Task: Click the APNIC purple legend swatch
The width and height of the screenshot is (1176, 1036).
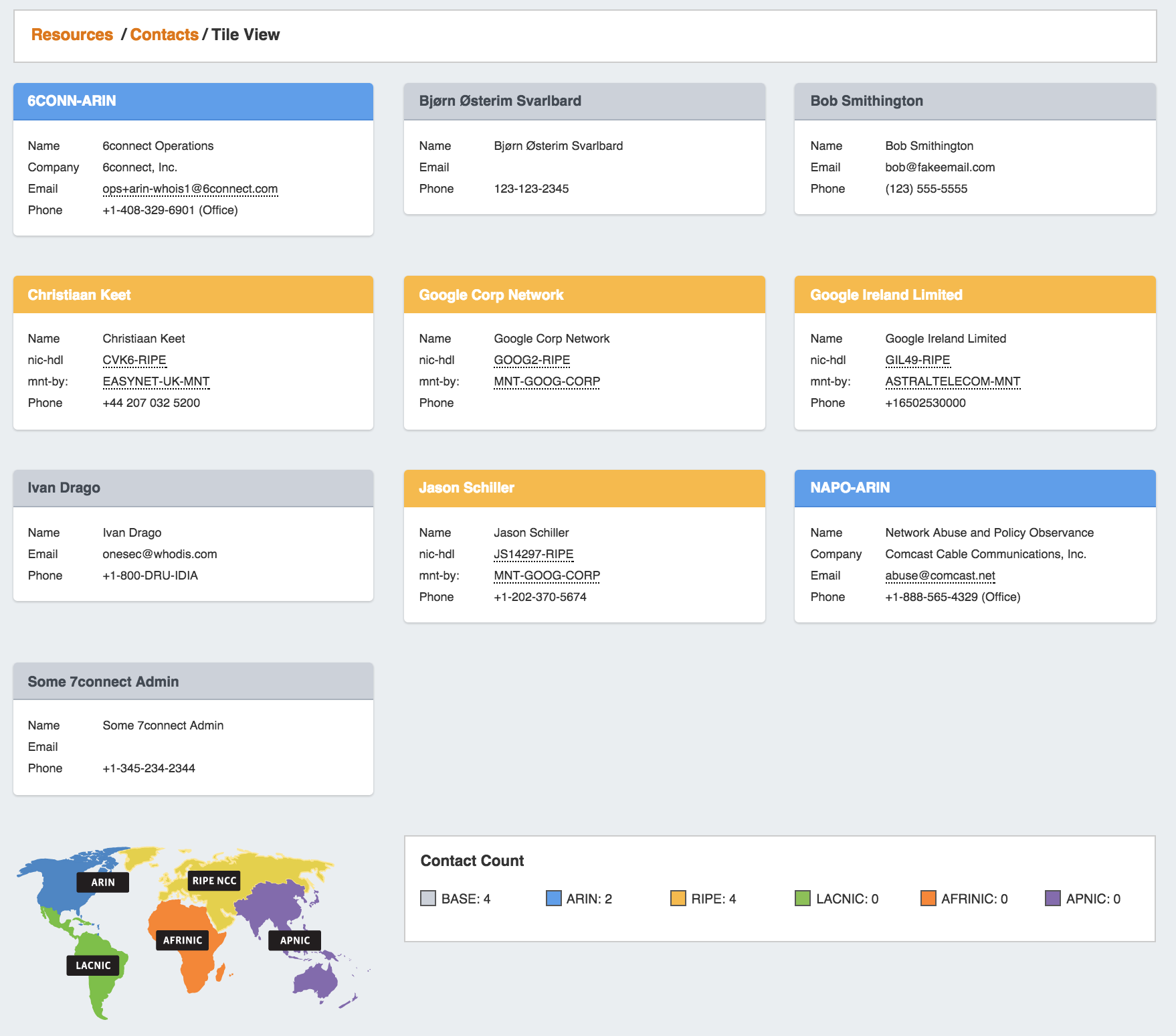Action: tap(1052, 898)
